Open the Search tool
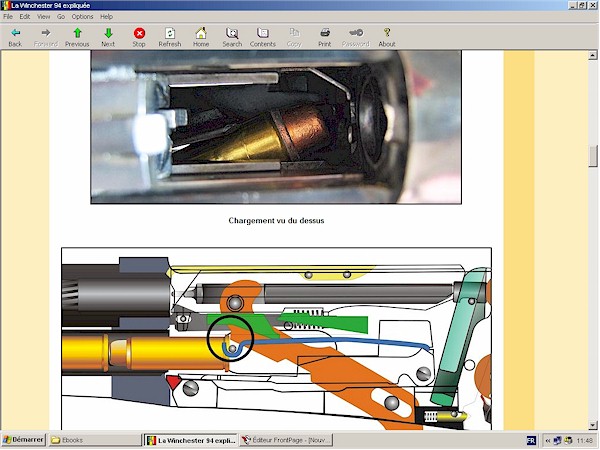The width and height of the screenshot is (600, 450). coord(232,37)
